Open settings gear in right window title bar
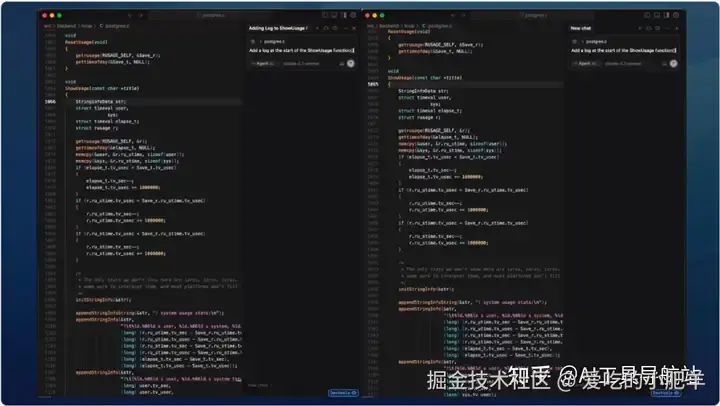This screenshot has height=406, width=720. tap(676, 15)
